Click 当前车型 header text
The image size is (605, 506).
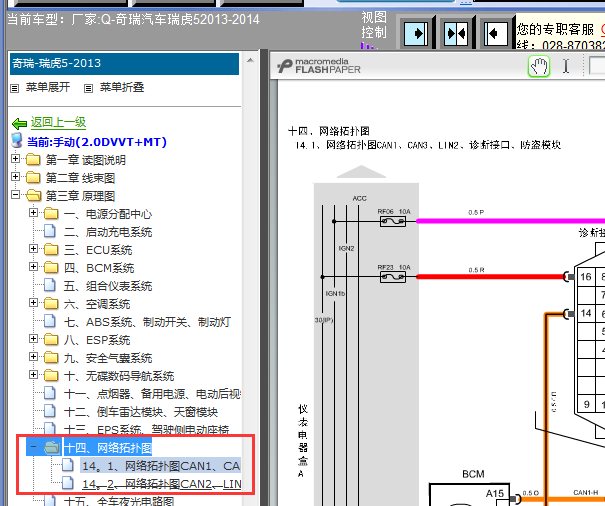pyautogui.click(x=134, y=19)
